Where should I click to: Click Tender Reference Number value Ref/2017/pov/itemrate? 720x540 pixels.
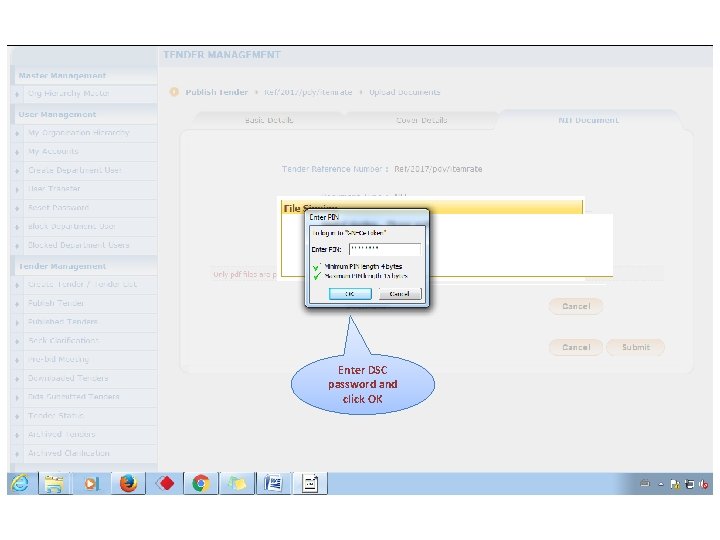[438, 169]
